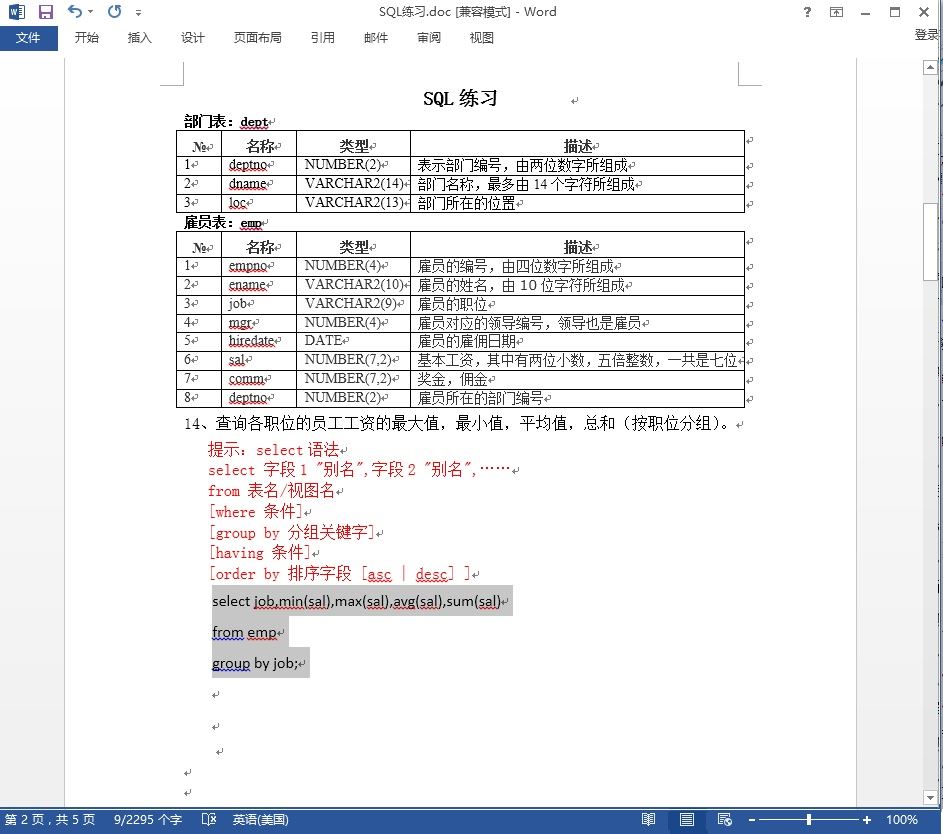Switch to Web Layout view icon
The height and width of the screenshot is (834, 943).
[x=725, y=820]
